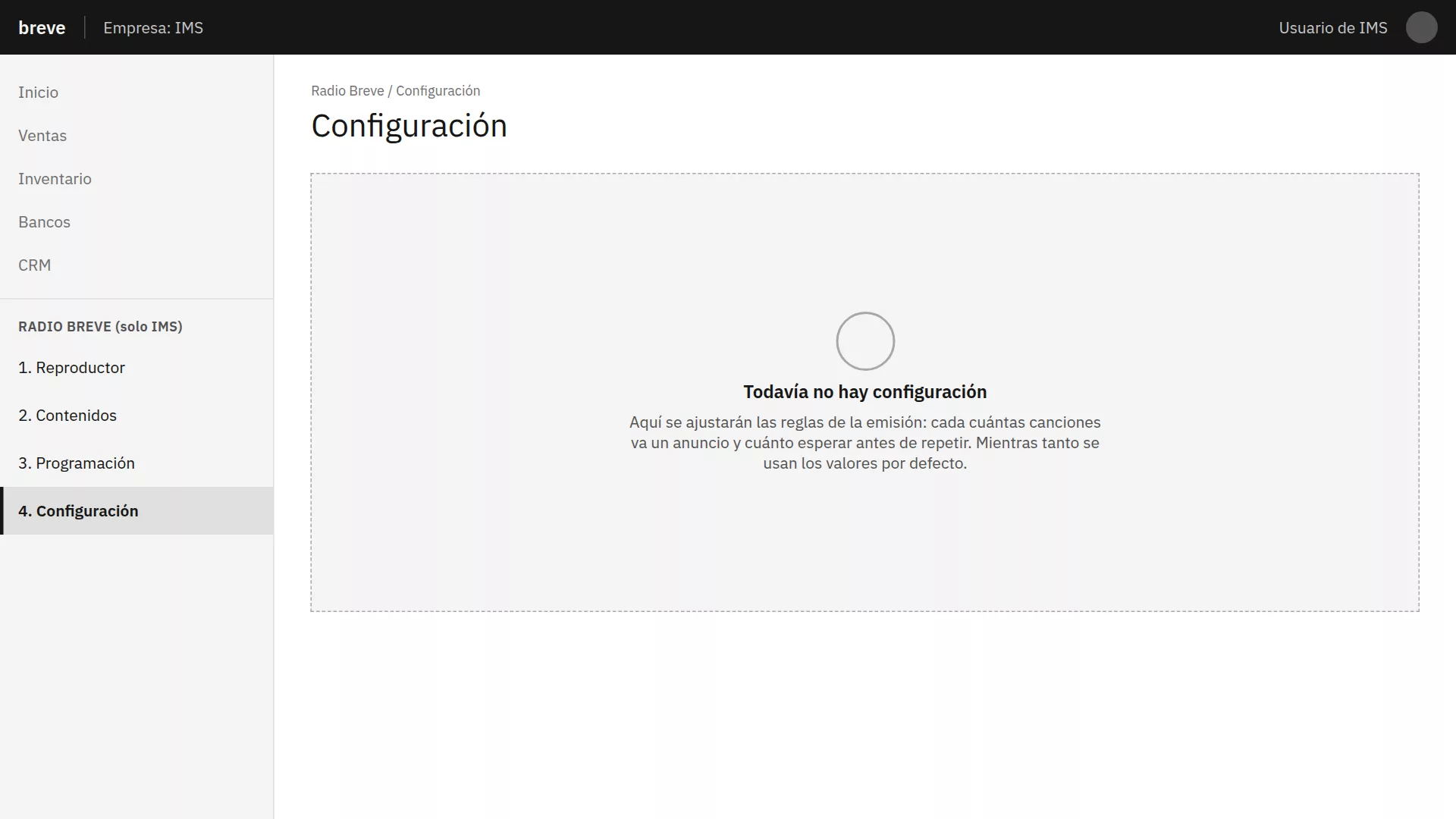Open 2. Contenidos page

(136, 416)
